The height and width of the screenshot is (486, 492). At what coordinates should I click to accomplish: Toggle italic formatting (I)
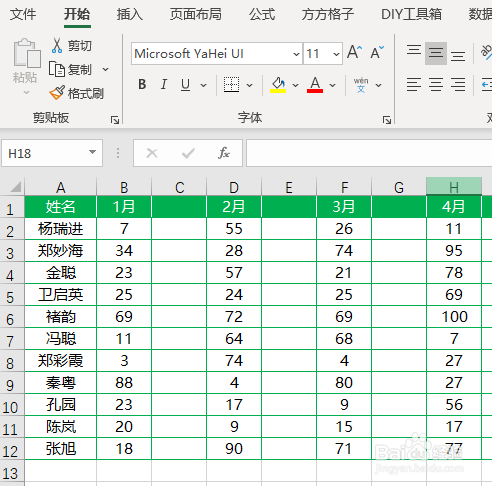[x=164, y=85]
